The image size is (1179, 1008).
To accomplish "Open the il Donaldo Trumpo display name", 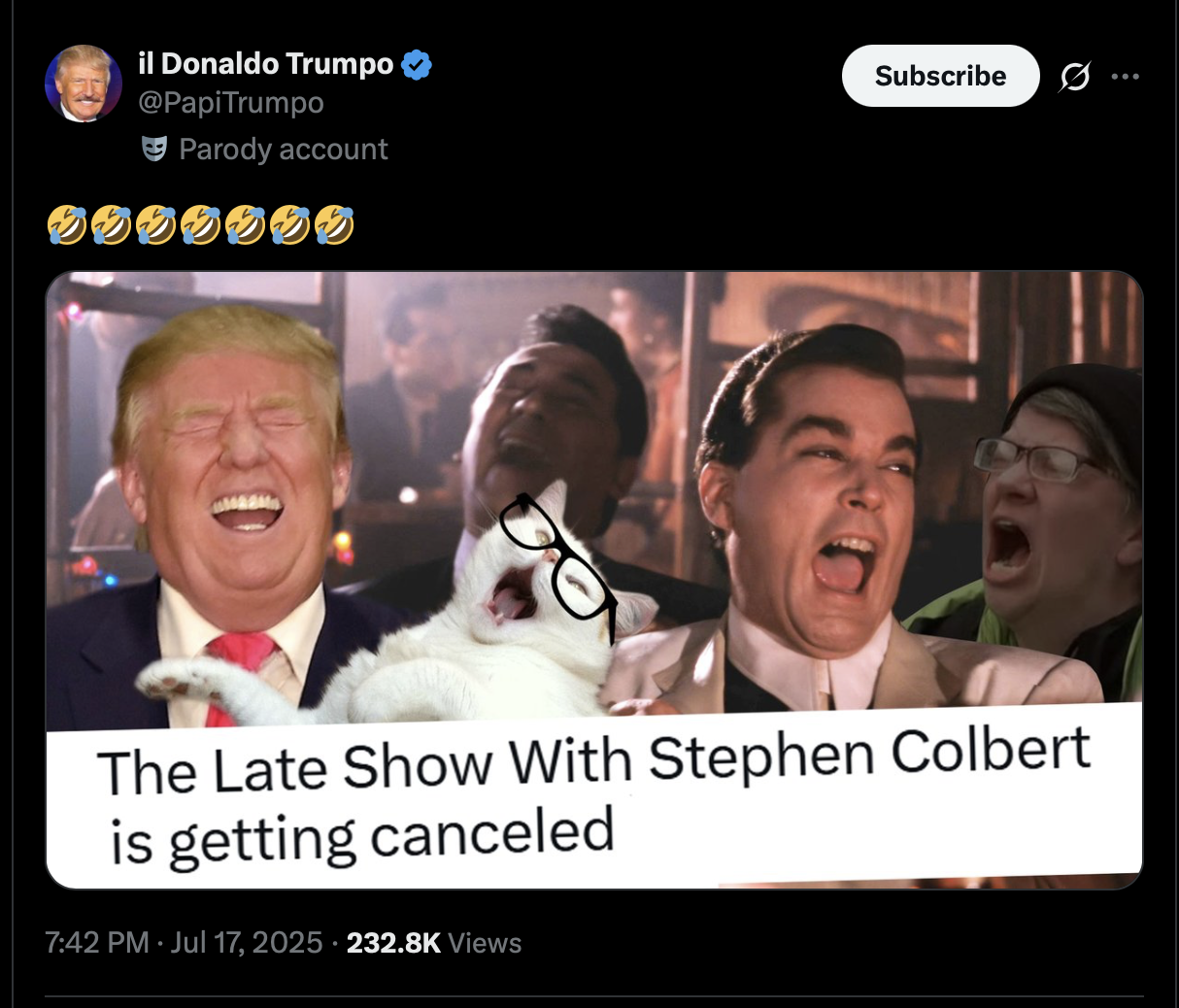I will click(x=266, y=64).
